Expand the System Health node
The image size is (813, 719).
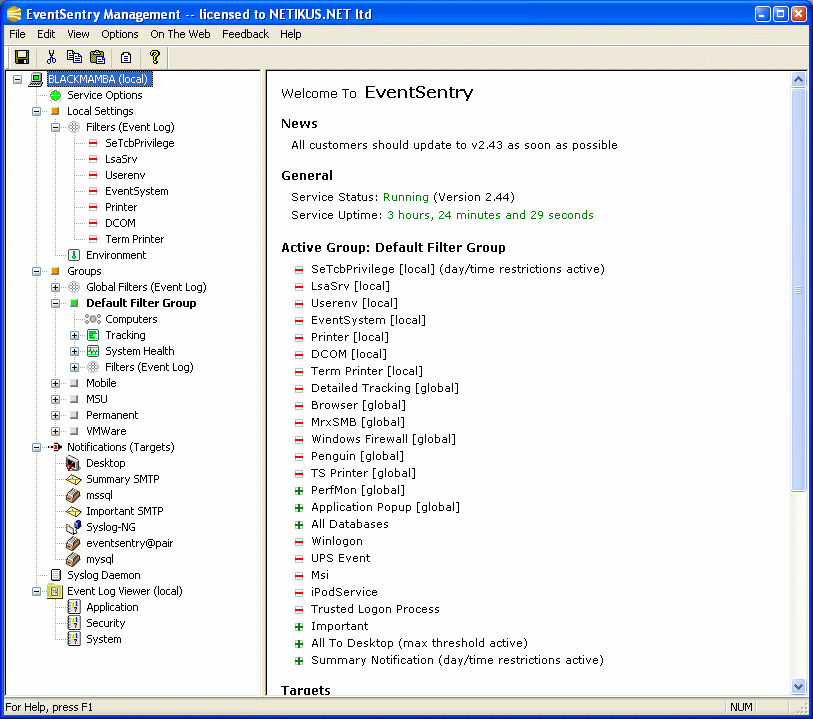pos(75,352)
